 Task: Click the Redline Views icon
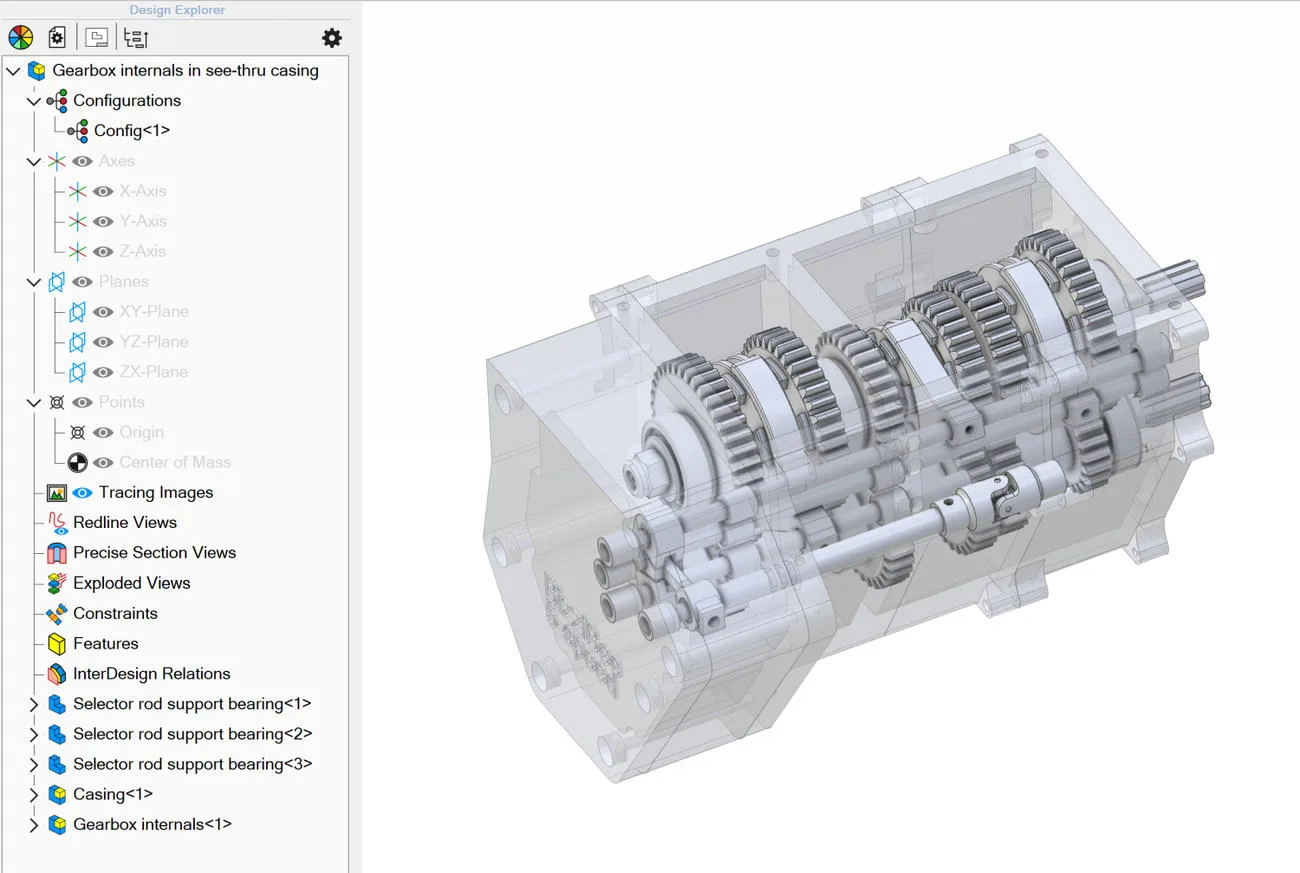tap(57, 523)
